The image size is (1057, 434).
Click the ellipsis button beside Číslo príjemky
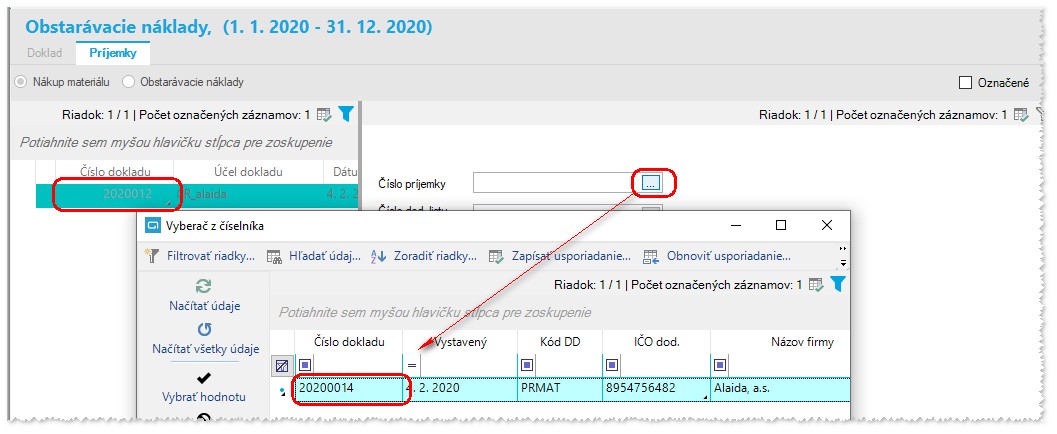(x=653, y=183)
